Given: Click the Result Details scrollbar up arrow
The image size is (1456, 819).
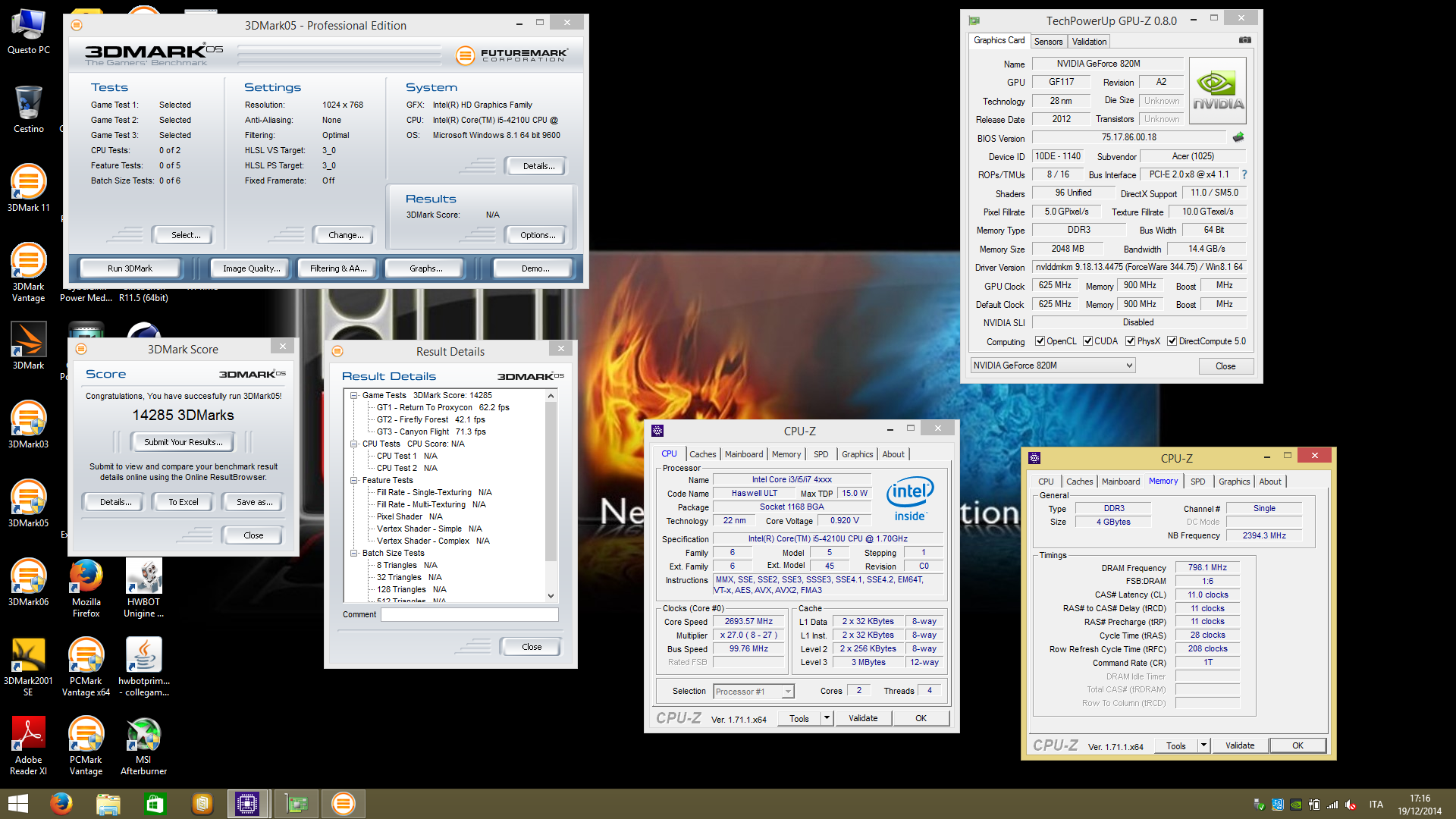Looking at the screenshot, I should (551, 396).
